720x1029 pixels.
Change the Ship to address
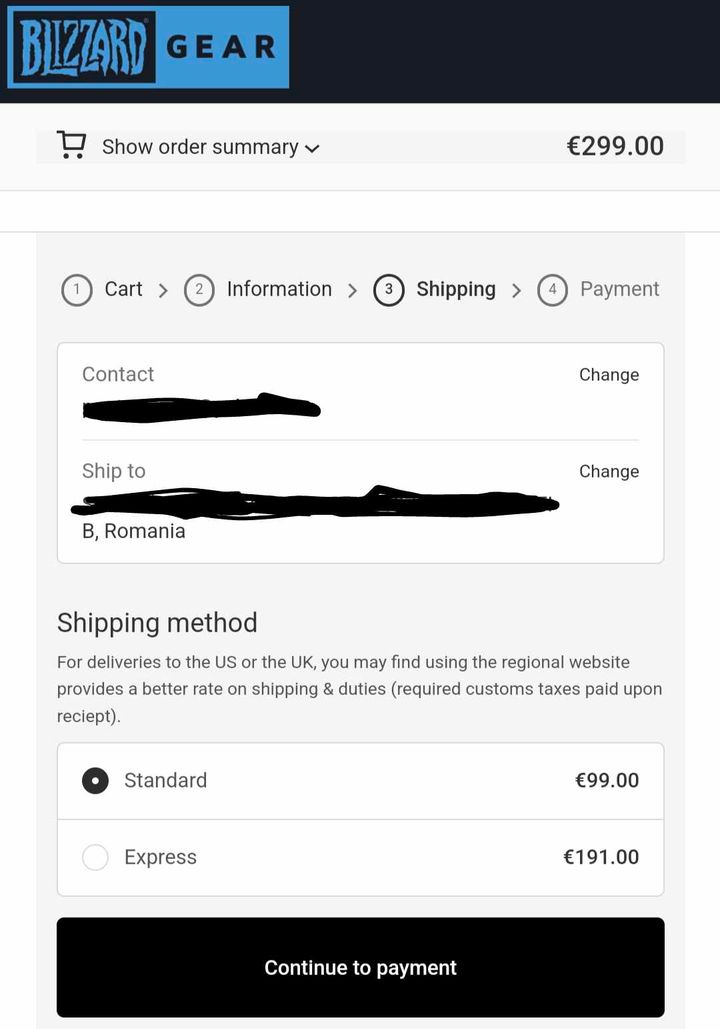click(x=609, y=471)
